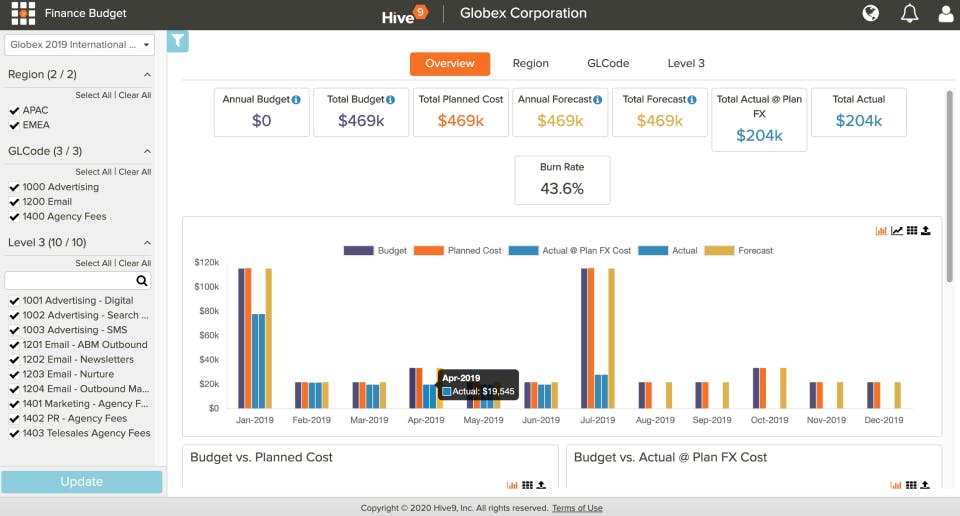This screenshot has width=960, height=516.
Task: Click the Level 3 search magnifier icon
Action: tap(141, 280)
